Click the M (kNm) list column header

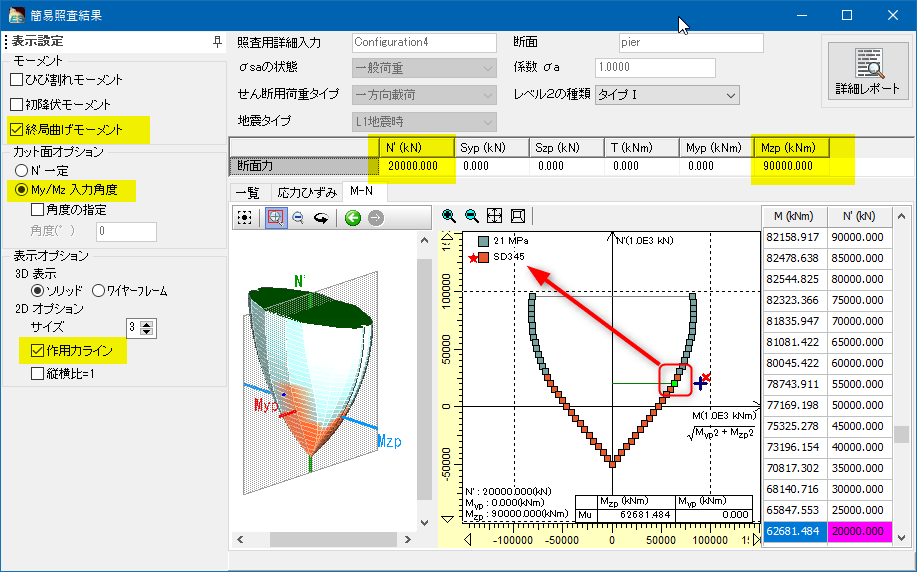[x=794, y=216]
